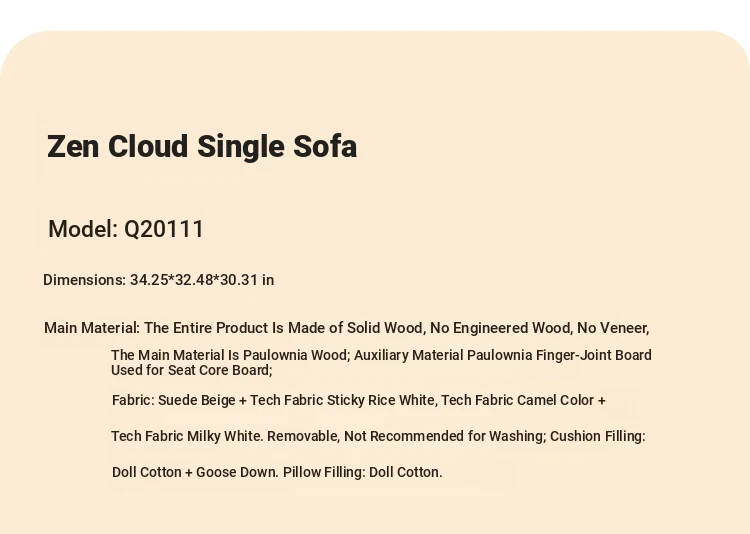Image resolution: width=750 pixels, height=534 pixels.
Task: Click the words Tech Fabric Camel Color
Action: pos(517,400)
